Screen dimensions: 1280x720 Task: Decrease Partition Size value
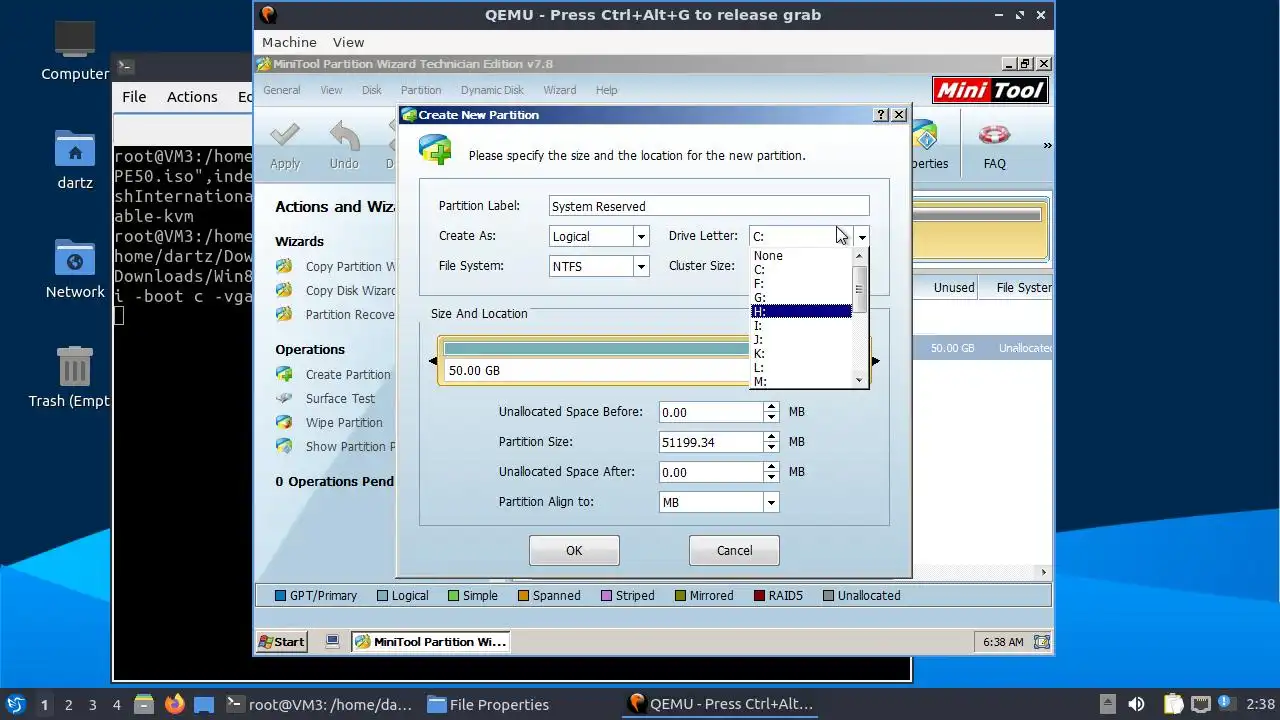[771, 447]
